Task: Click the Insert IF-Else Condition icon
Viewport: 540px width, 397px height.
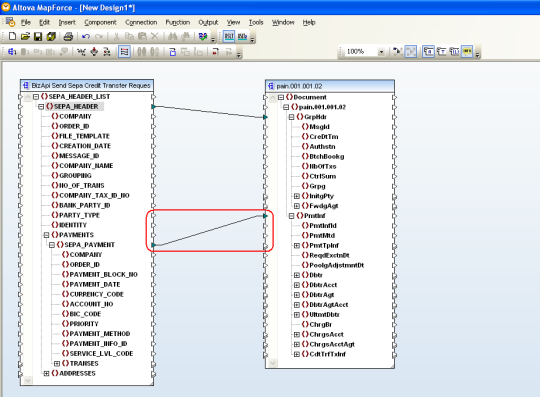Action: point(107,52)
